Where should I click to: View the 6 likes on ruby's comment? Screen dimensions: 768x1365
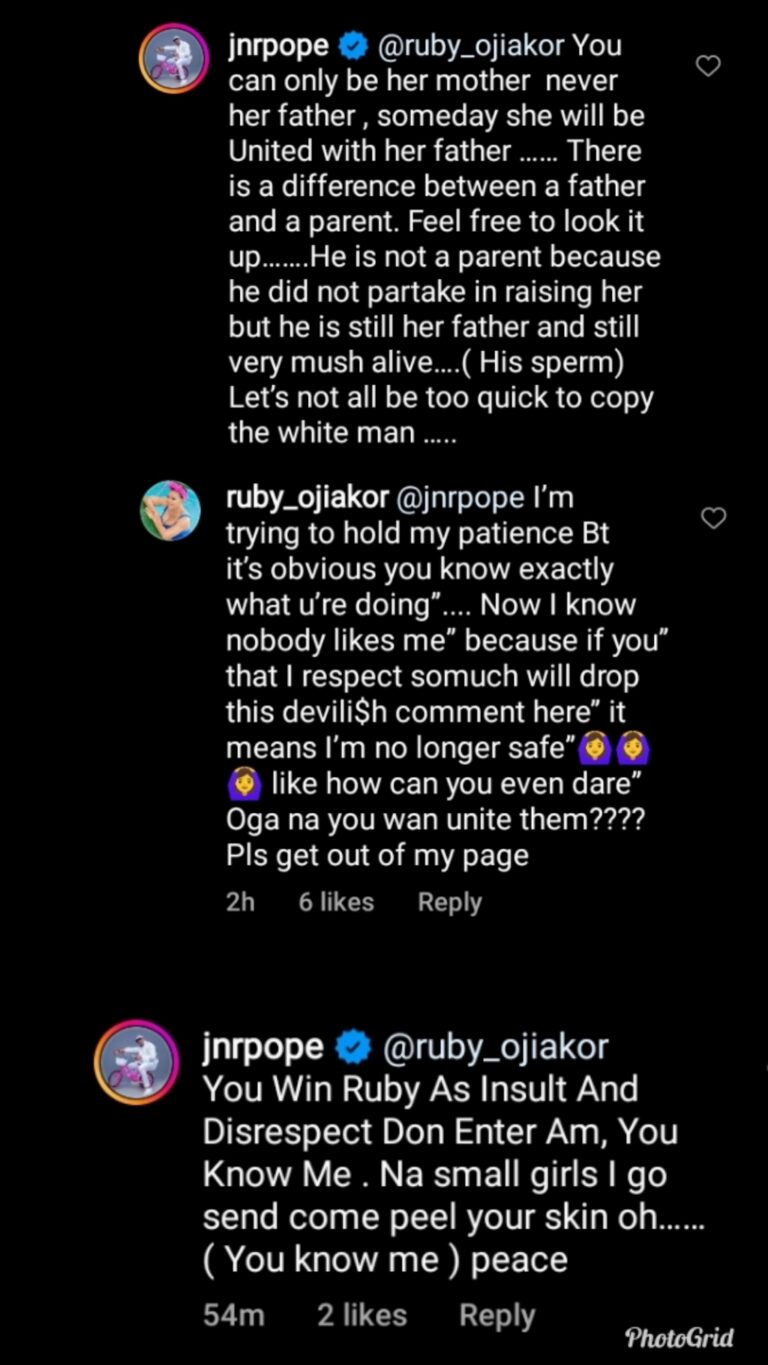pos(336,902)
